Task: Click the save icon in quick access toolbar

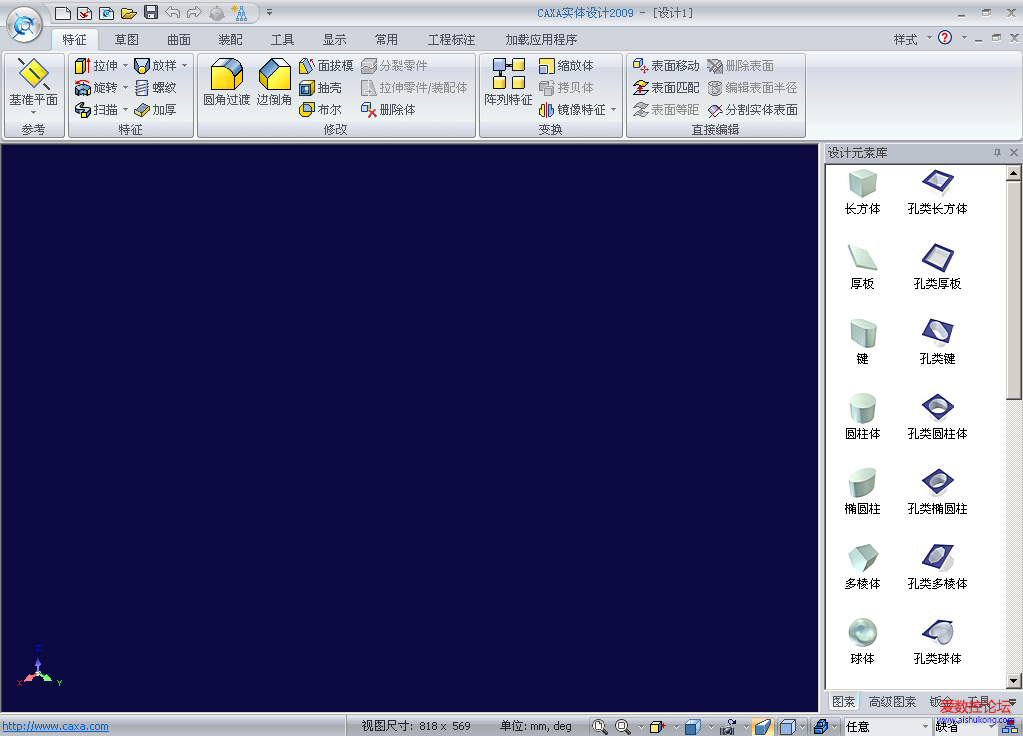Action: [151, 13]
